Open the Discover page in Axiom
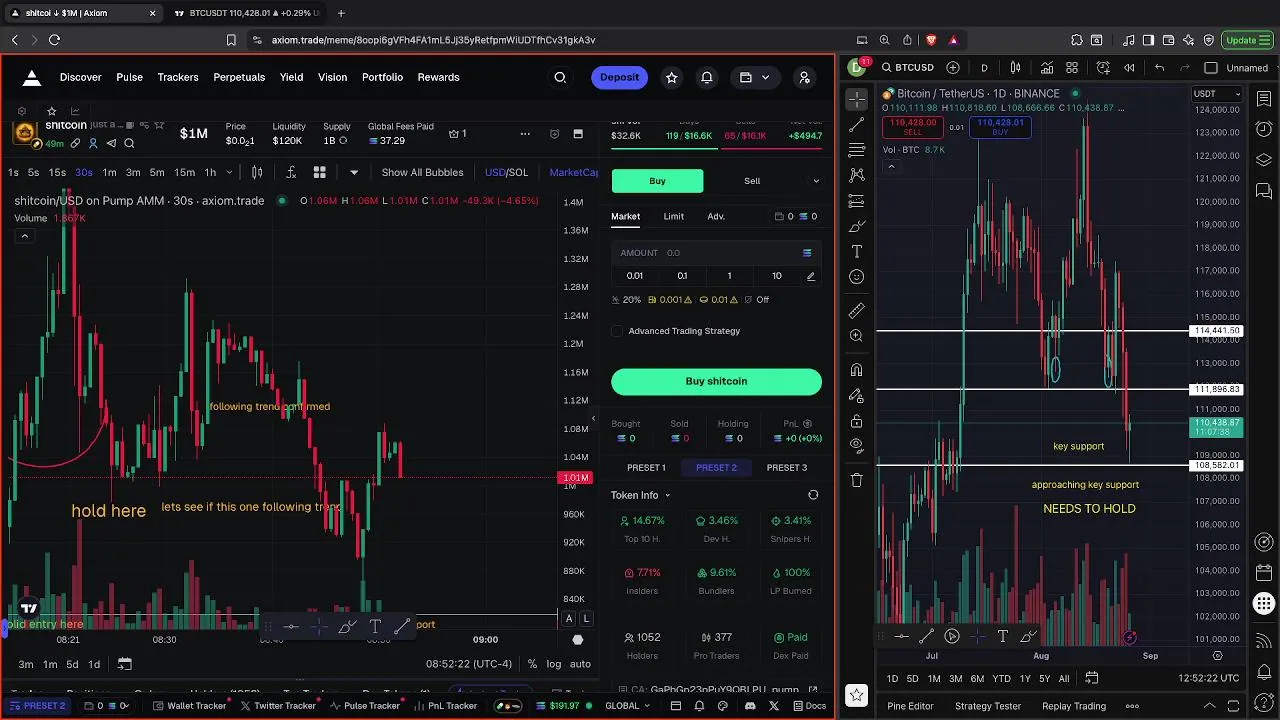This screenshot has height=720, width=1280. (x=80, y=77)
